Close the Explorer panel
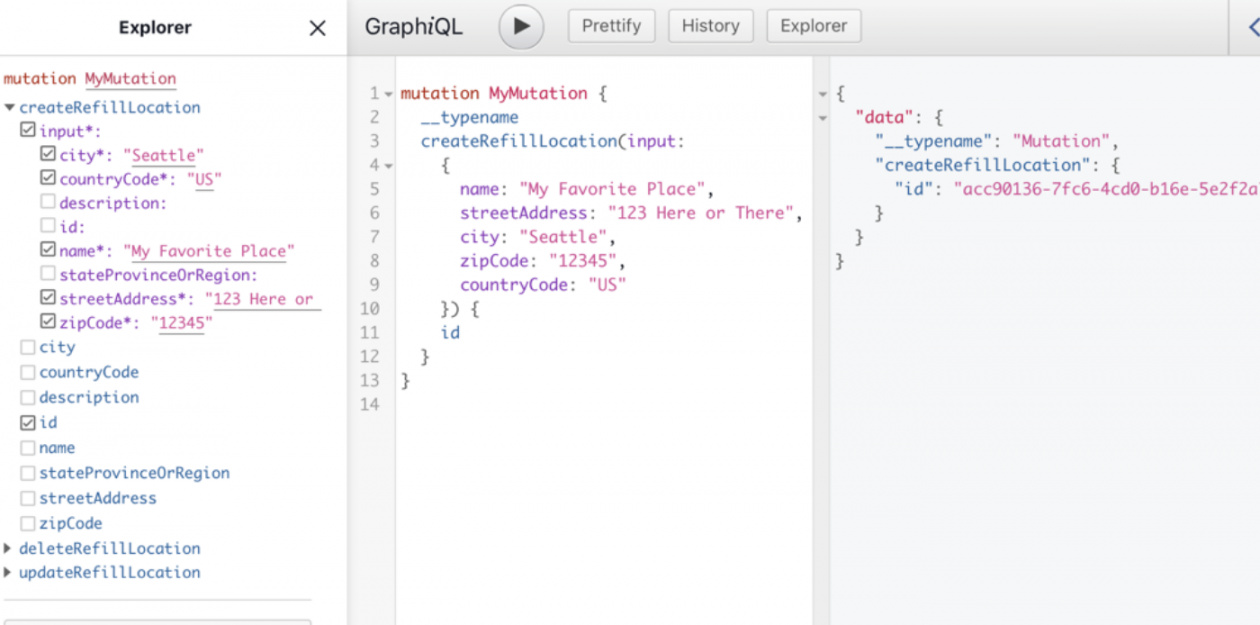This screenshot has height=625, width=1260. [x=317, y=28]
